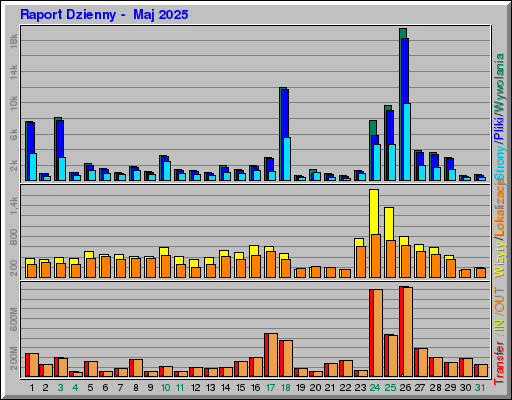
Task: Click day '6' on the x-axis
Action: [x=105, y=388]
